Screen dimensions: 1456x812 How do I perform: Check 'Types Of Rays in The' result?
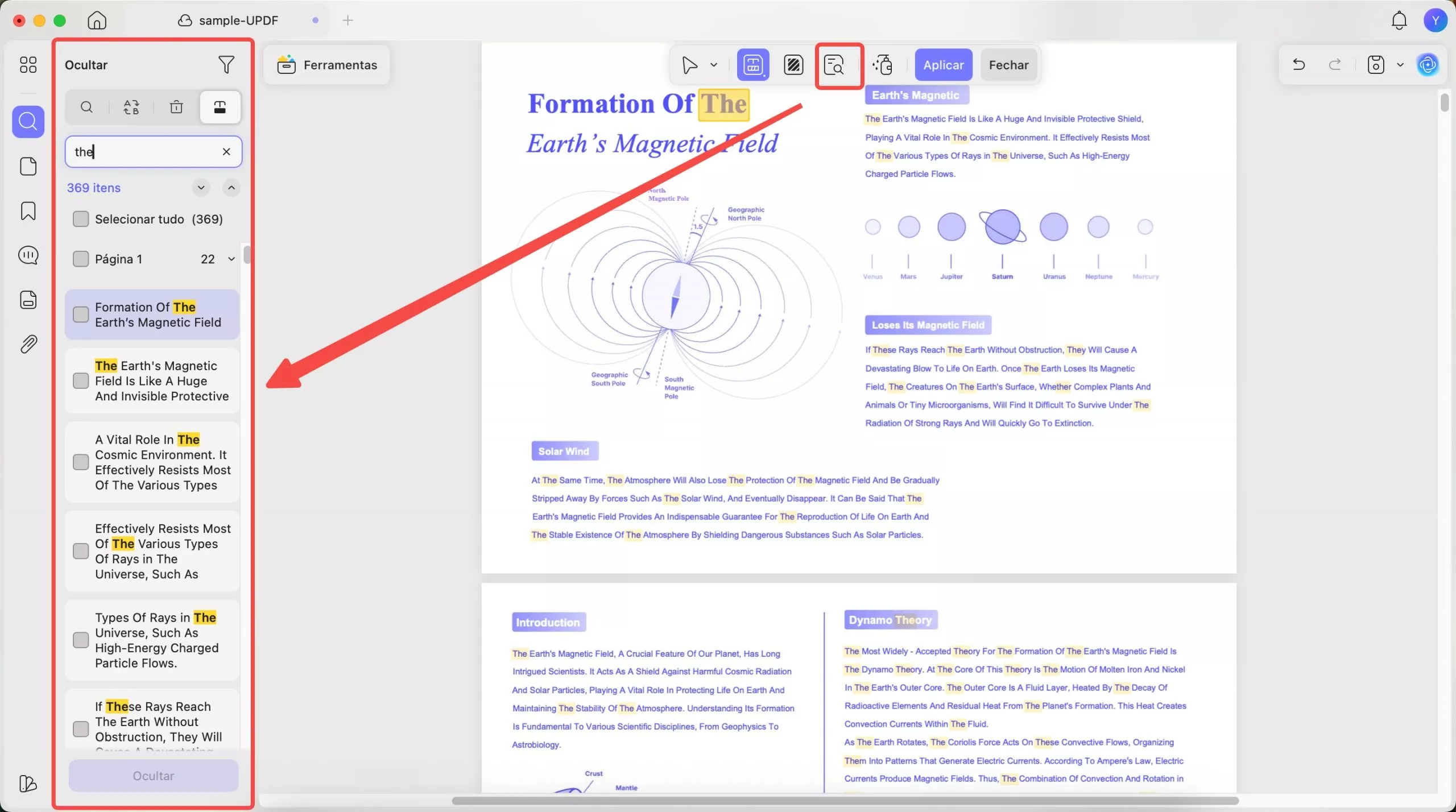coord(81,640)
